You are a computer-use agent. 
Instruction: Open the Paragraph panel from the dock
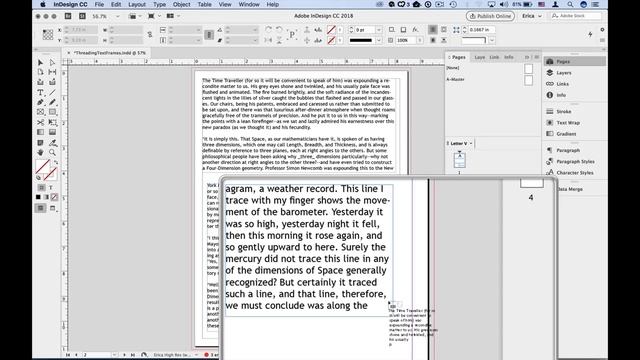pos(568,150)
